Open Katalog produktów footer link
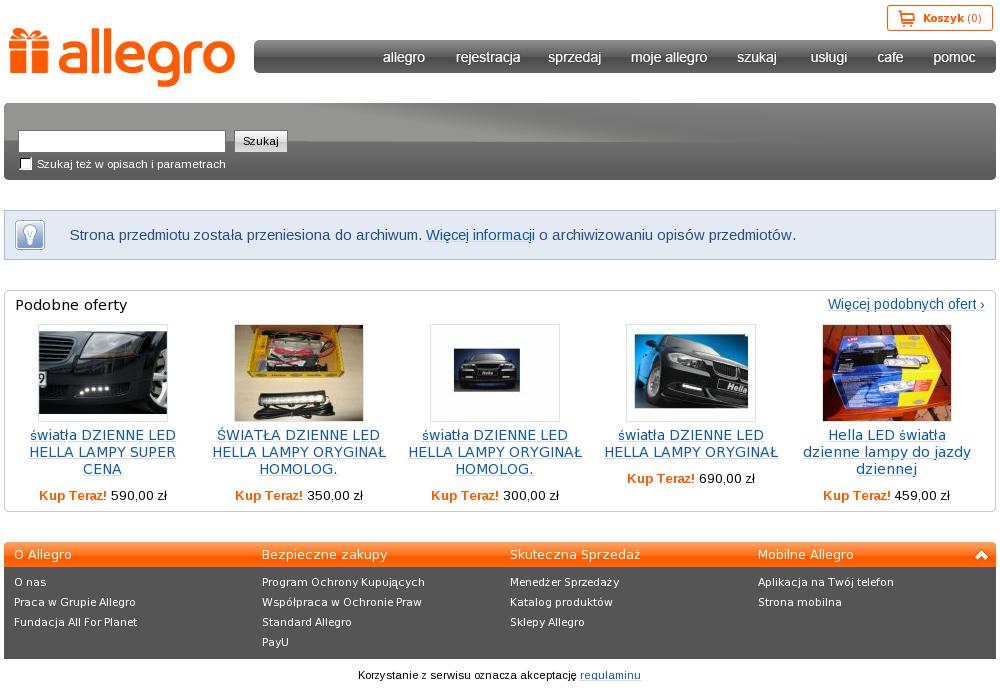1000x695 pixels. pos(561,602)
